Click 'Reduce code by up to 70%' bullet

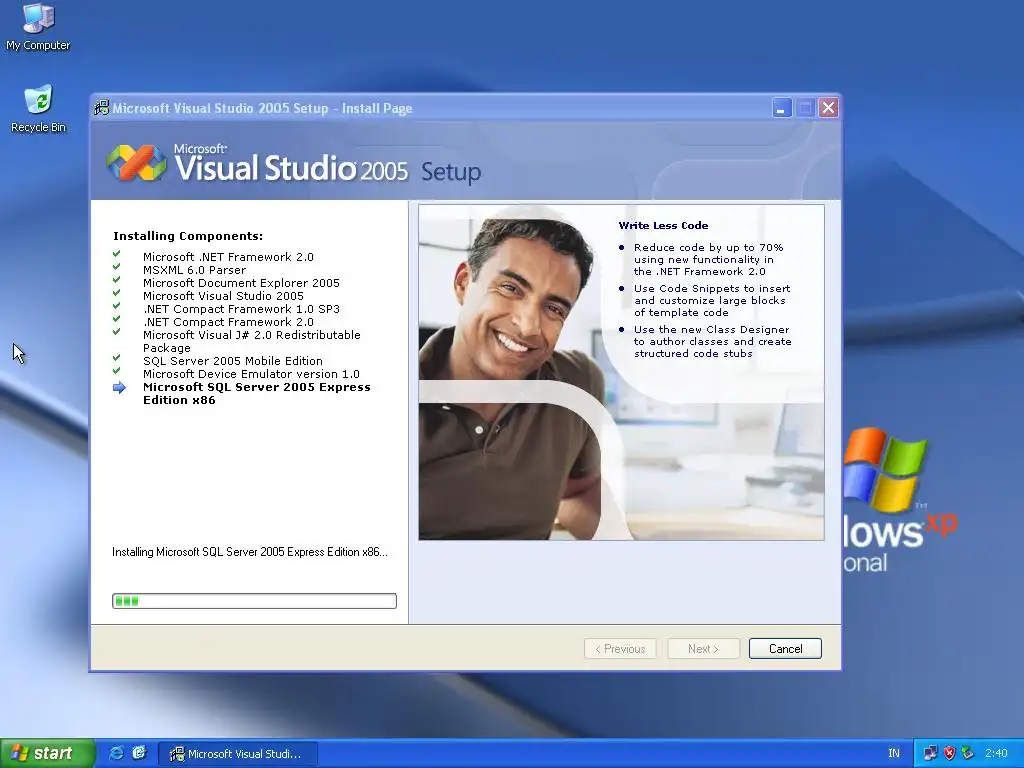708,259
